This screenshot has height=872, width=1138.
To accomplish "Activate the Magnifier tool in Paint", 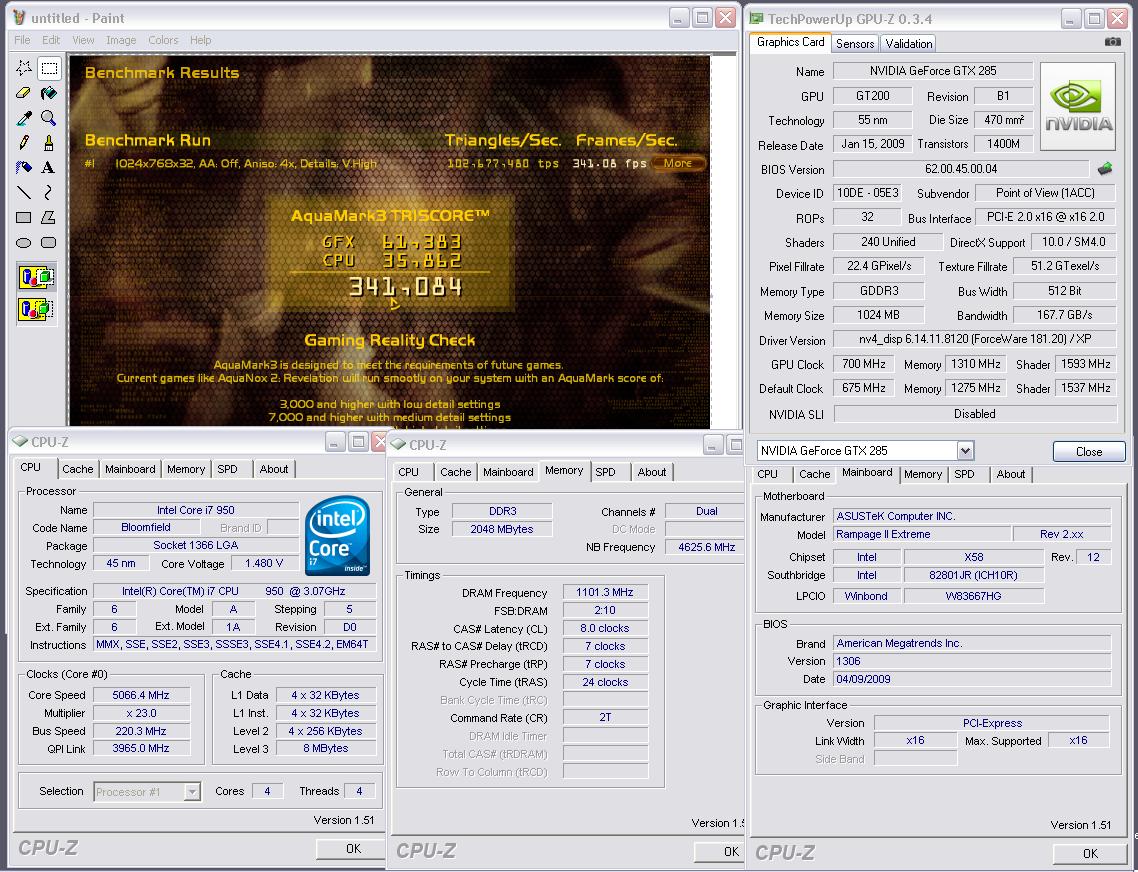I will [x=49, y=118].
